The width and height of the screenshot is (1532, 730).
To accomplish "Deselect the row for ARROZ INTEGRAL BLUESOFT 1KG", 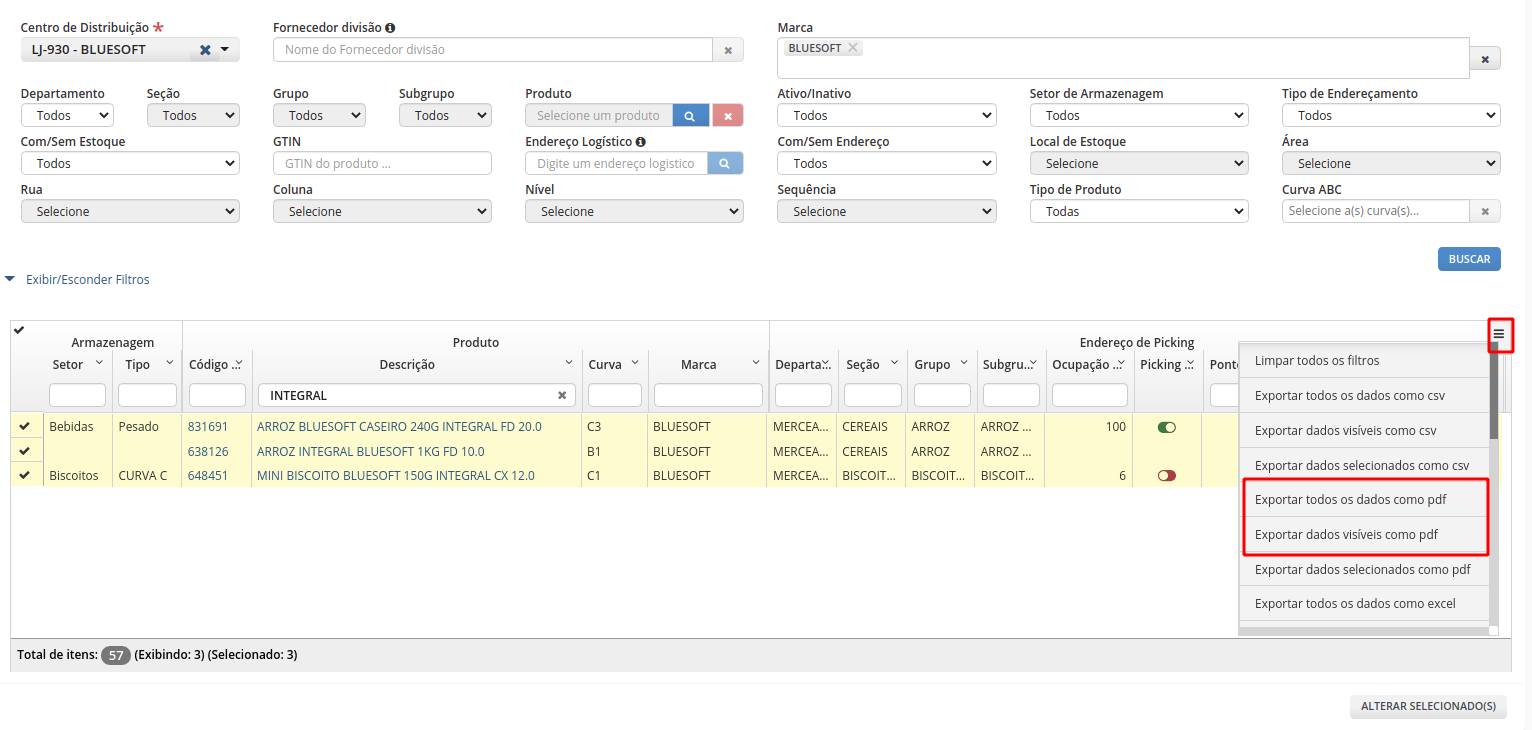I will tap(25, 452).
